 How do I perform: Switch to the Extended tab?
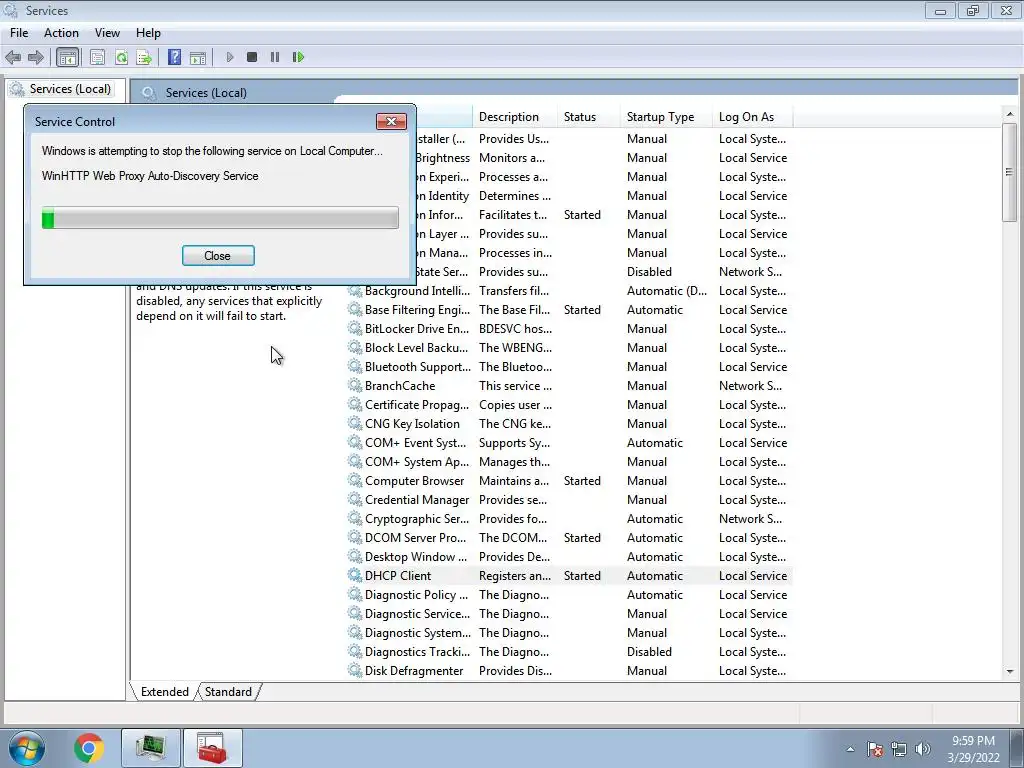click(165, 692)
